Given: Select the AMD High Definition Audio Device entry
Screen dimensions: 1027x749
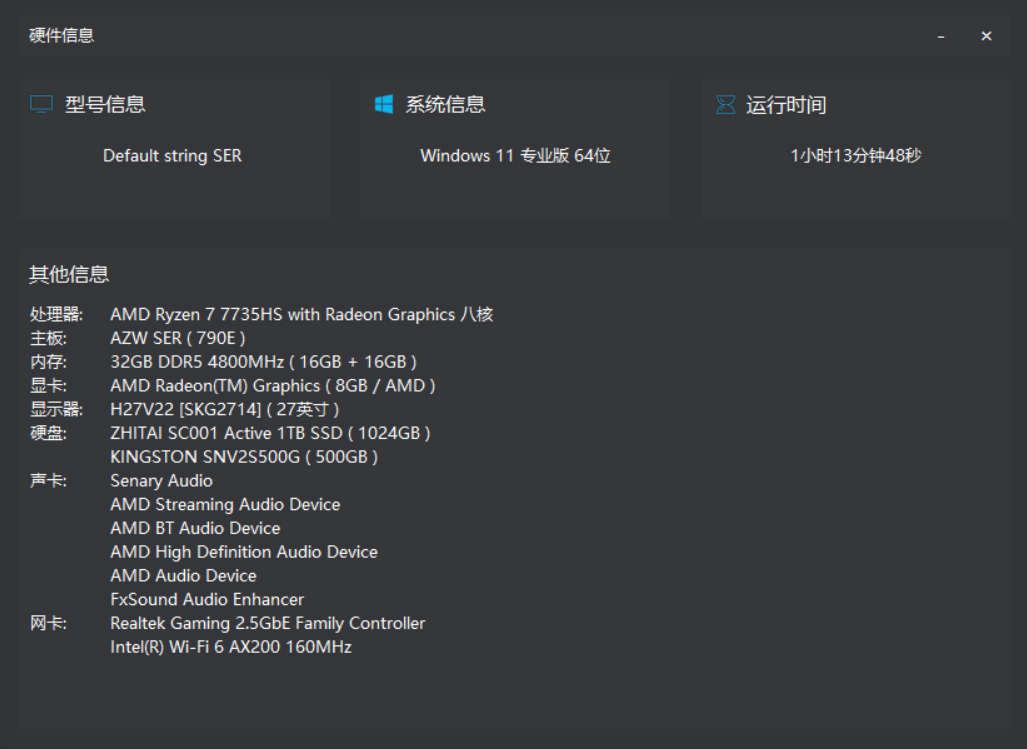Looking at the screenshot, I should pos(244,552).
